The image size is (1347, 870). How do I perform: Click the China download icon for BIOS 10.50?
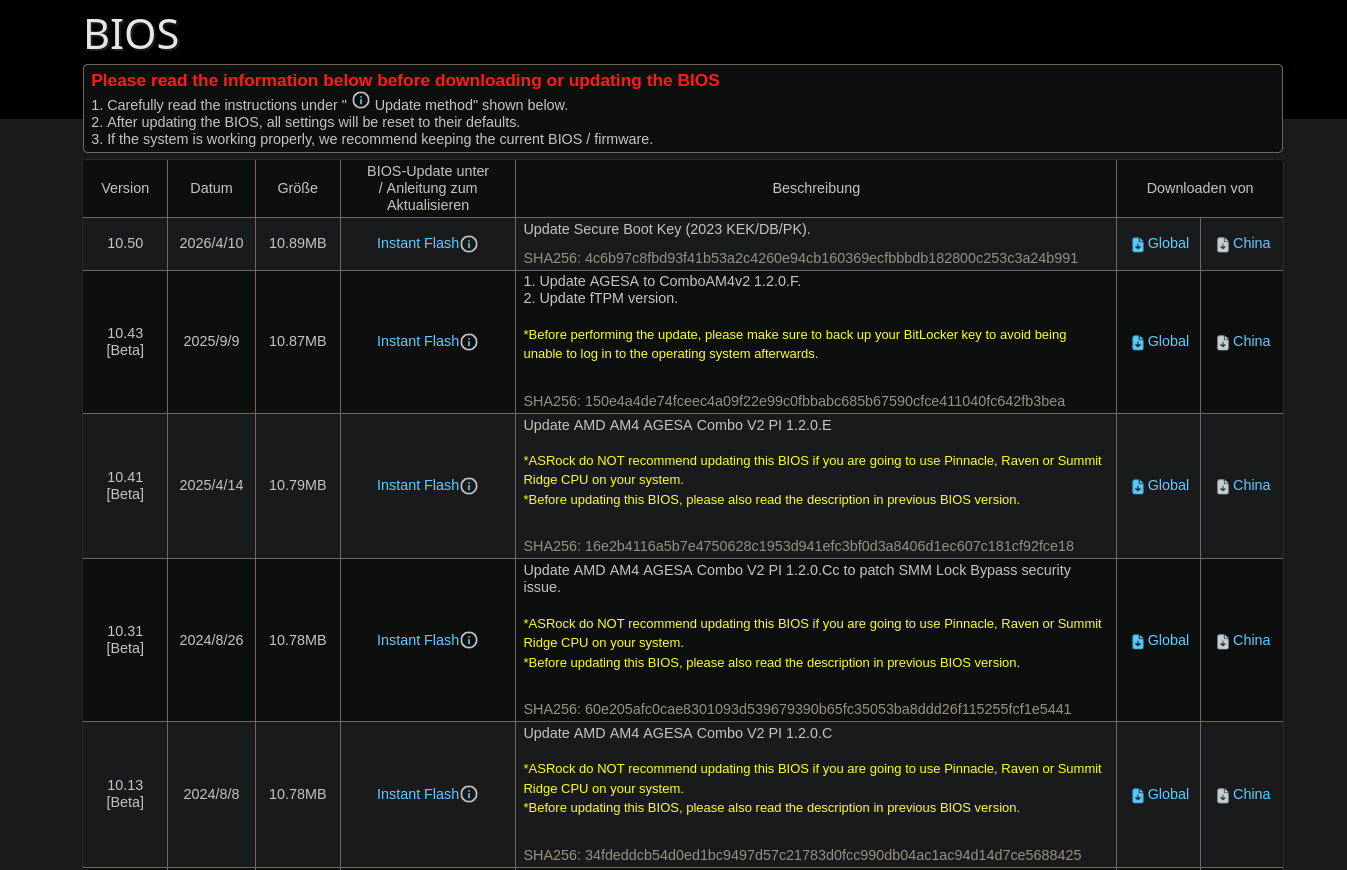click(x=1223, y=244)
